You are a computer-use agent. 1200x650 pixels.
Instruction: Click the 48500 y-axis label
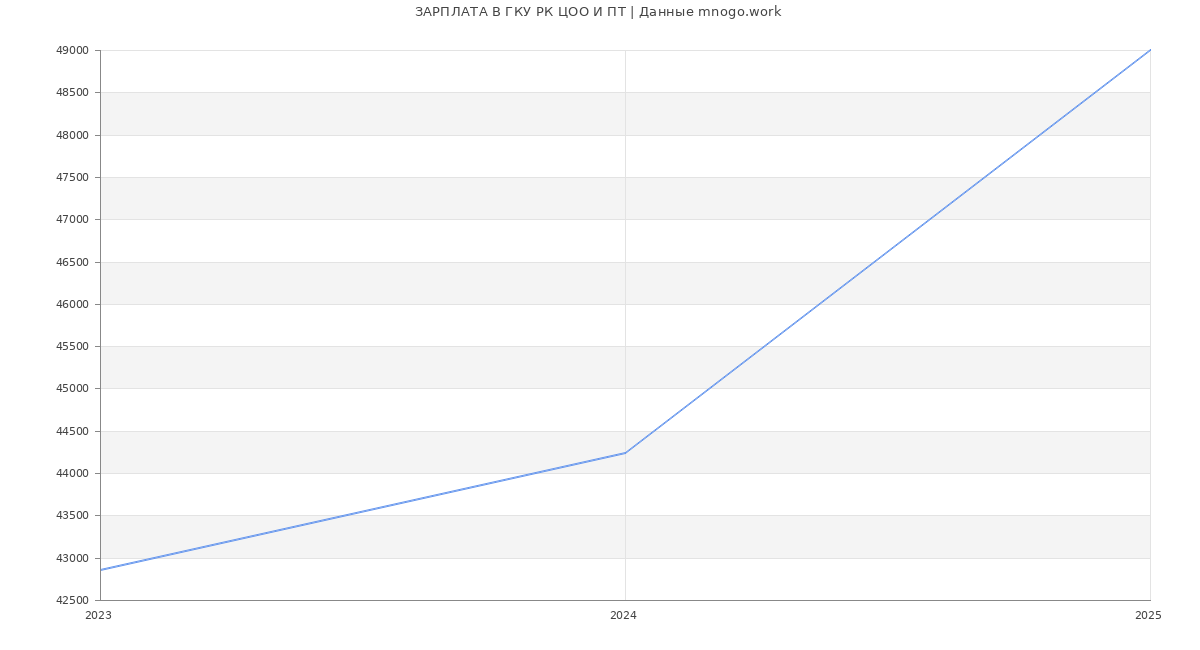[73, 93]
